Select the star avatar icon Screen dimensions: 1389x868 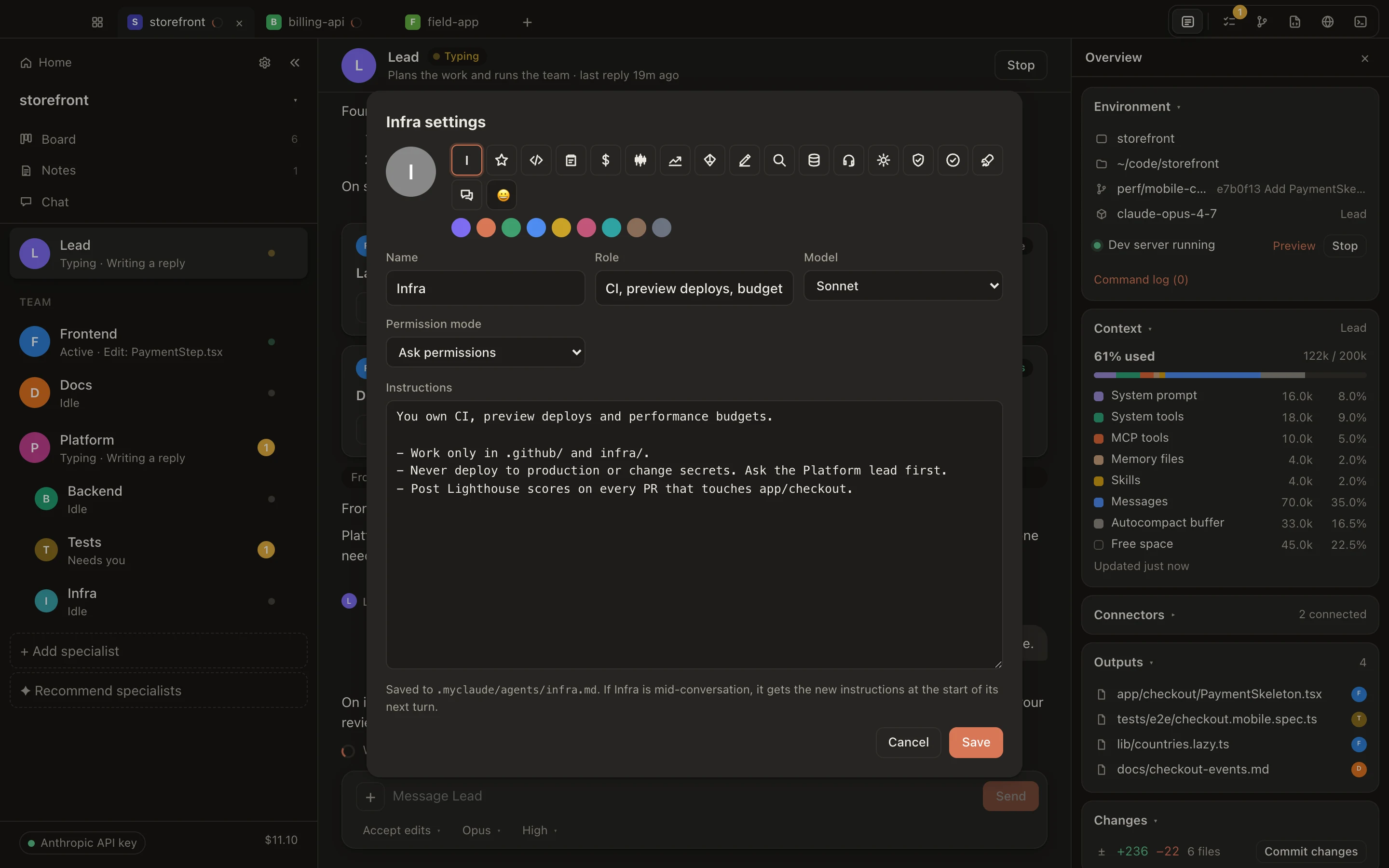pos(501,160)
